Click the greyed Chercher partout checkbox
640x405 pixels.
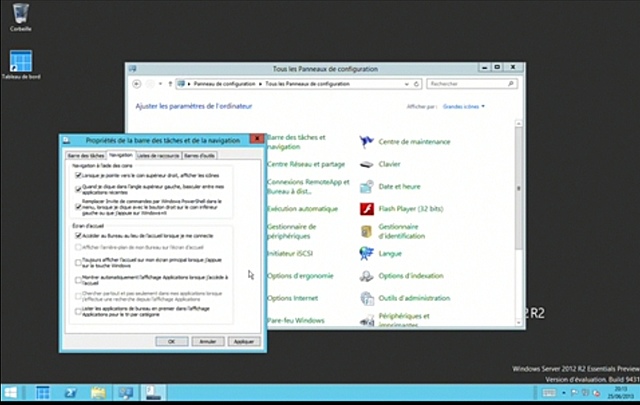(x=78, y=296)
